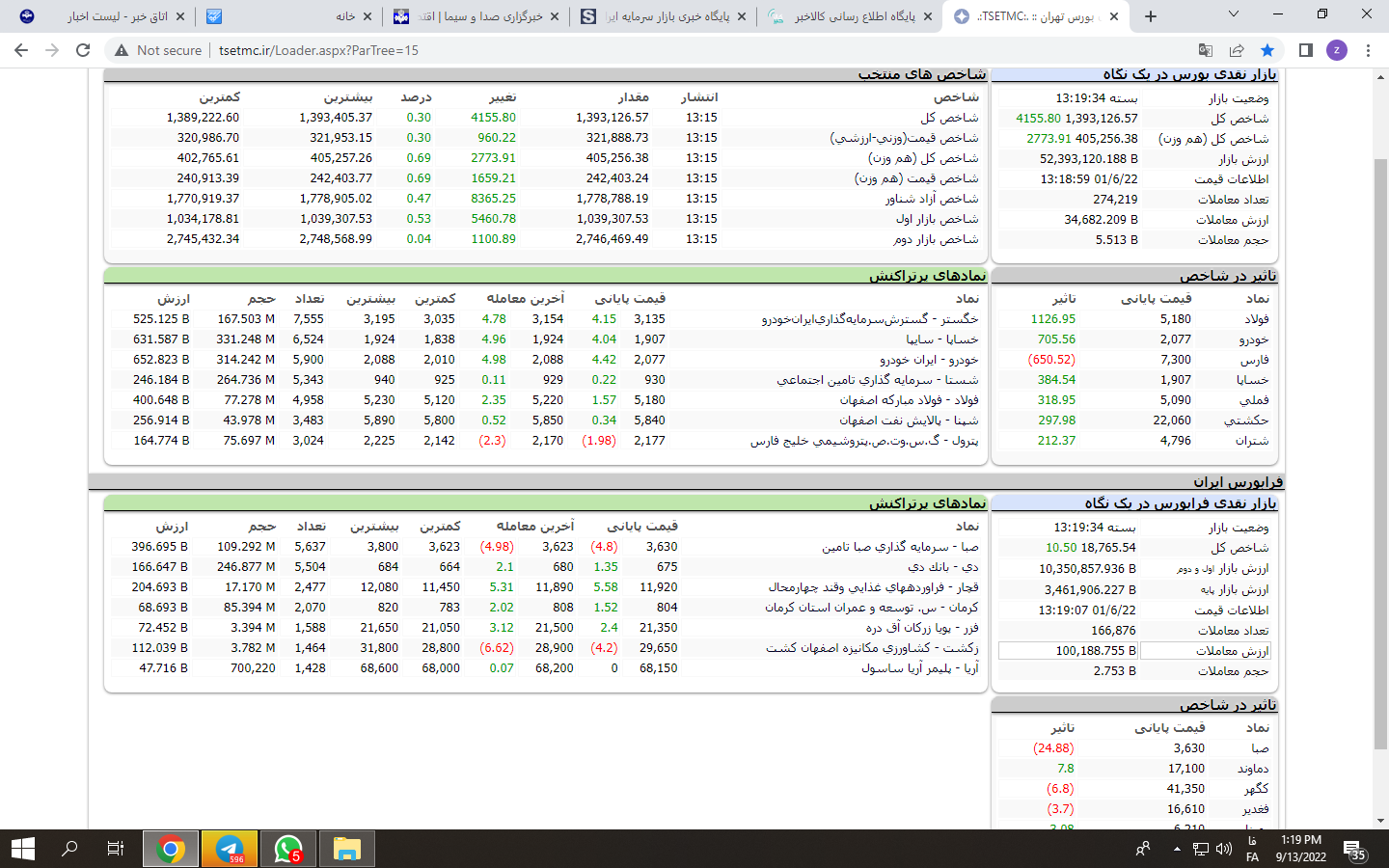Open a new browser tab
Image resolution: width=1389 pixels, height=868 pixels.
(1151, 16)
